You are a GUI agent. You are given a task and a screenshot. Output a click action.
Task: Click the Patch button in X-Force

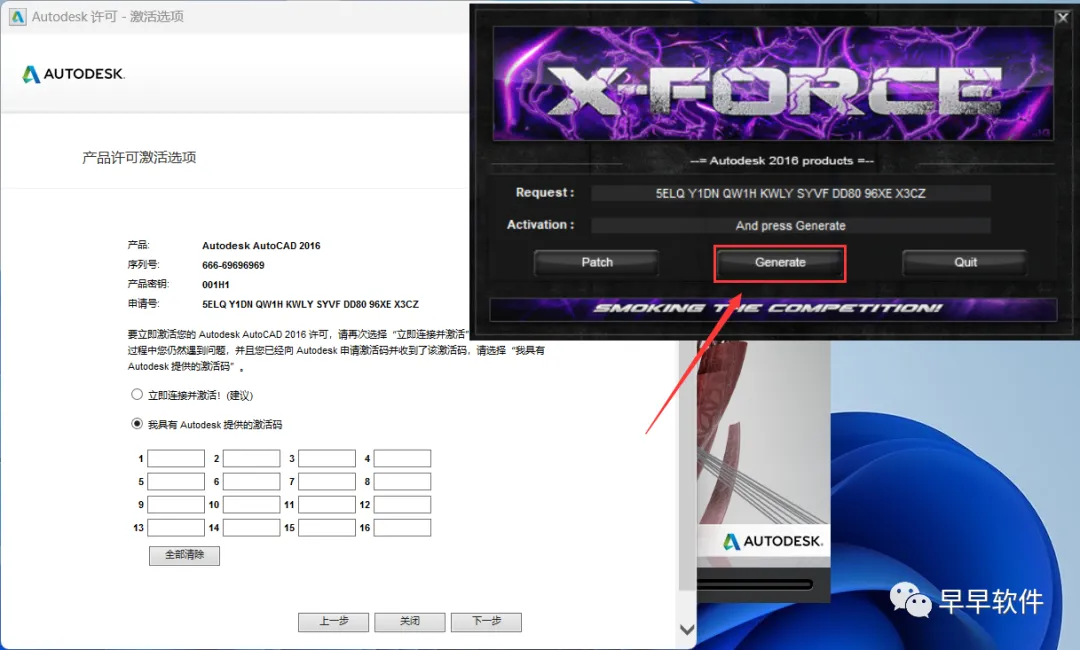pyautogui.click(x=596, y=262)
